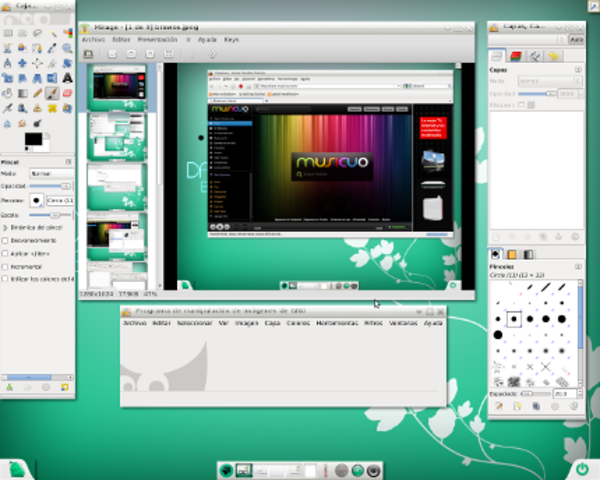Click the edit brush button under Pinceles

tap(499, 407)
